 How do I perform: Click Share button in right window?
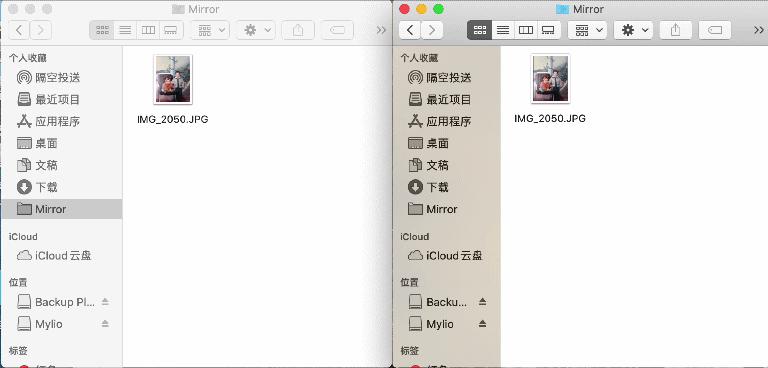click(675, 30)
